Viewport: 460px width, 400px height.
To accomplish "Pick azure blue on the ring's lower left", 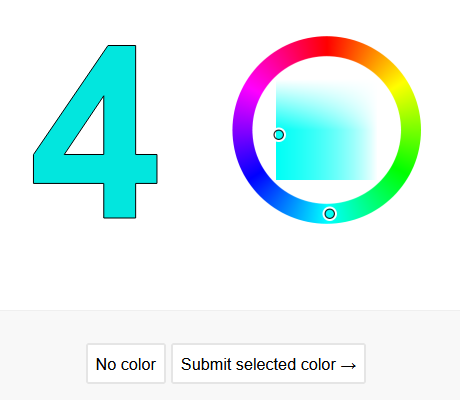I will point(285,203).
